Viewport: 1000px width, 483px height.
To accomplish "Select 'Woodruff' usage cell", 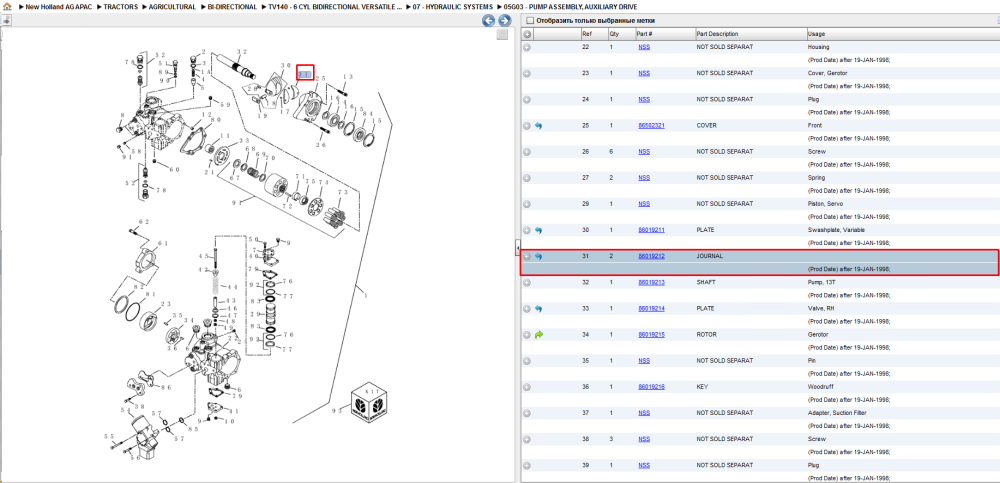I will pos(821,387).
